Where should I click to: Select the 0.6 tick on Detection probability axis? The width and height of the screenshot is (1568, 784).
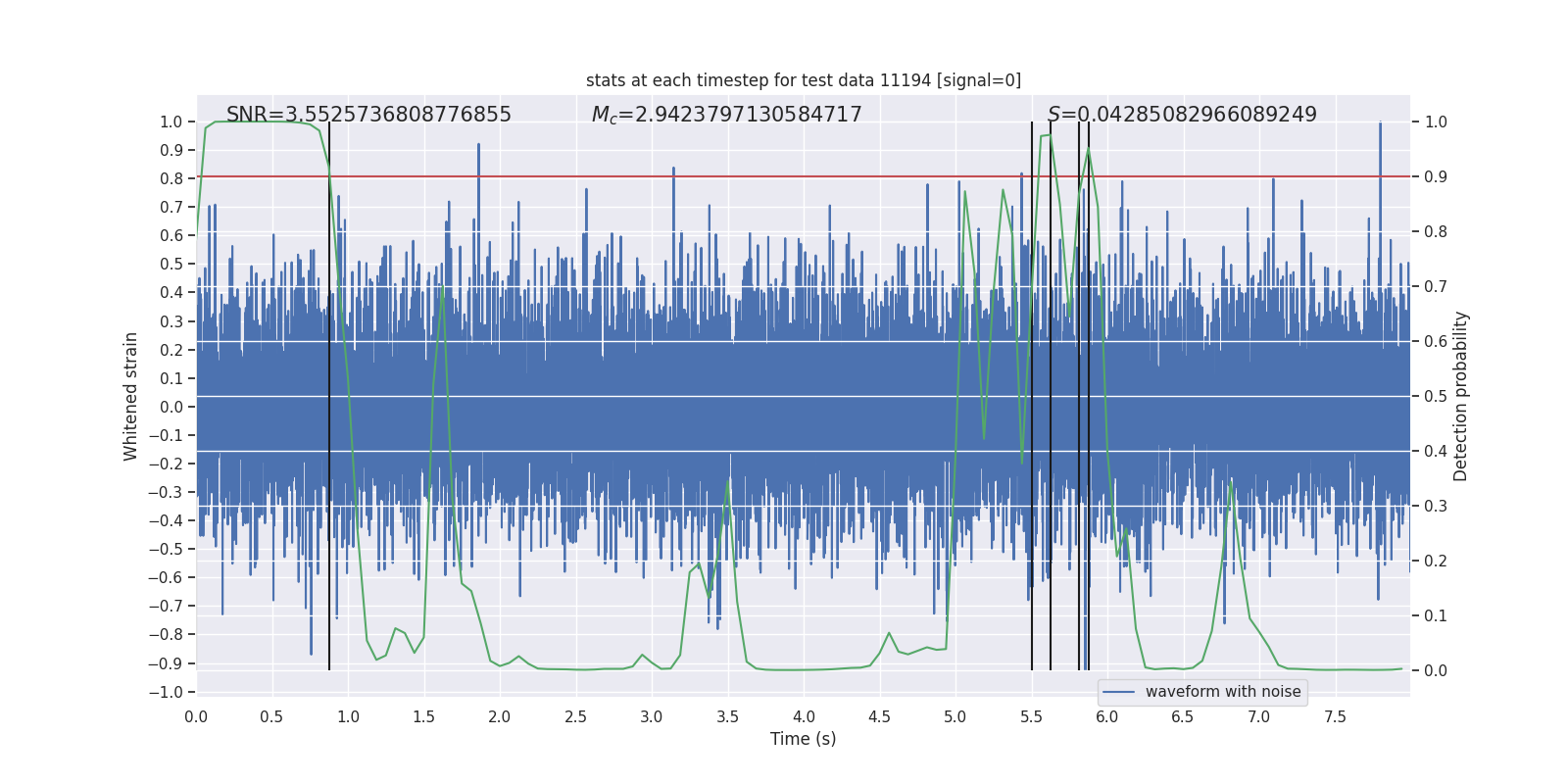click(x=1436, y=341)
